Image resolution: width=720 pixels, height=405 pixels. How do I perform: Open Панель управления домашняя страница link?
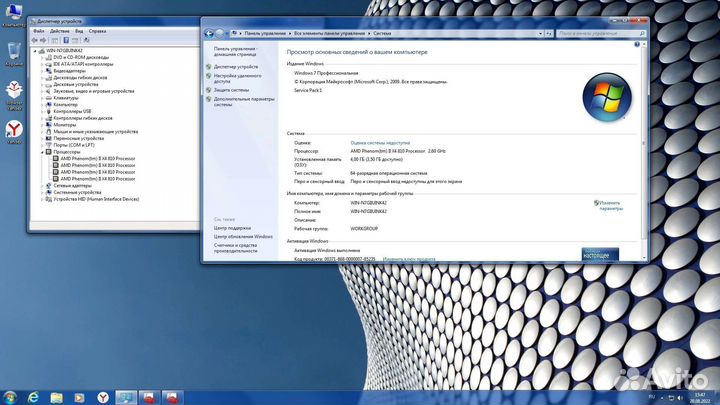tap(235, 51)
